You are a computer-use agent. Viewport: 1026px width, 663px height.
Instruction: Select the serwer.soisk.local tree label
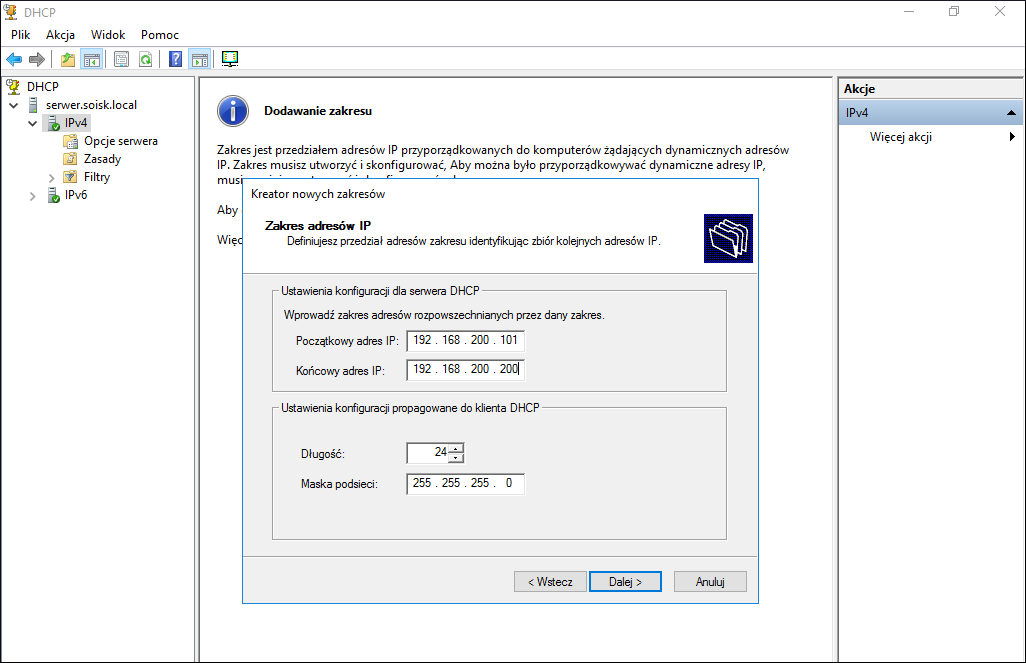(x=92, y=105)
